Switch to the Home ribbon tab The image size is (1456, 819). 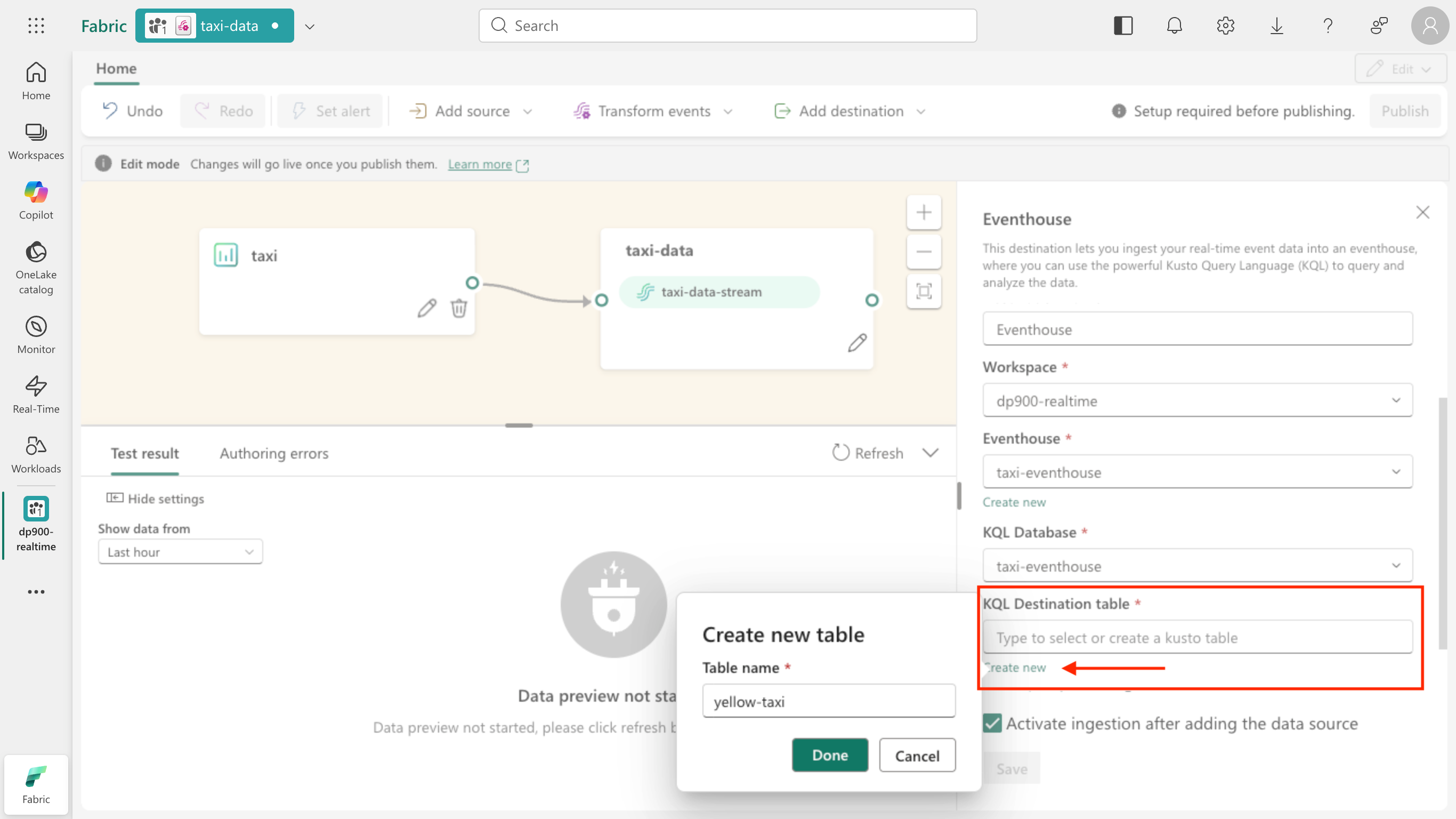point(116,68)
